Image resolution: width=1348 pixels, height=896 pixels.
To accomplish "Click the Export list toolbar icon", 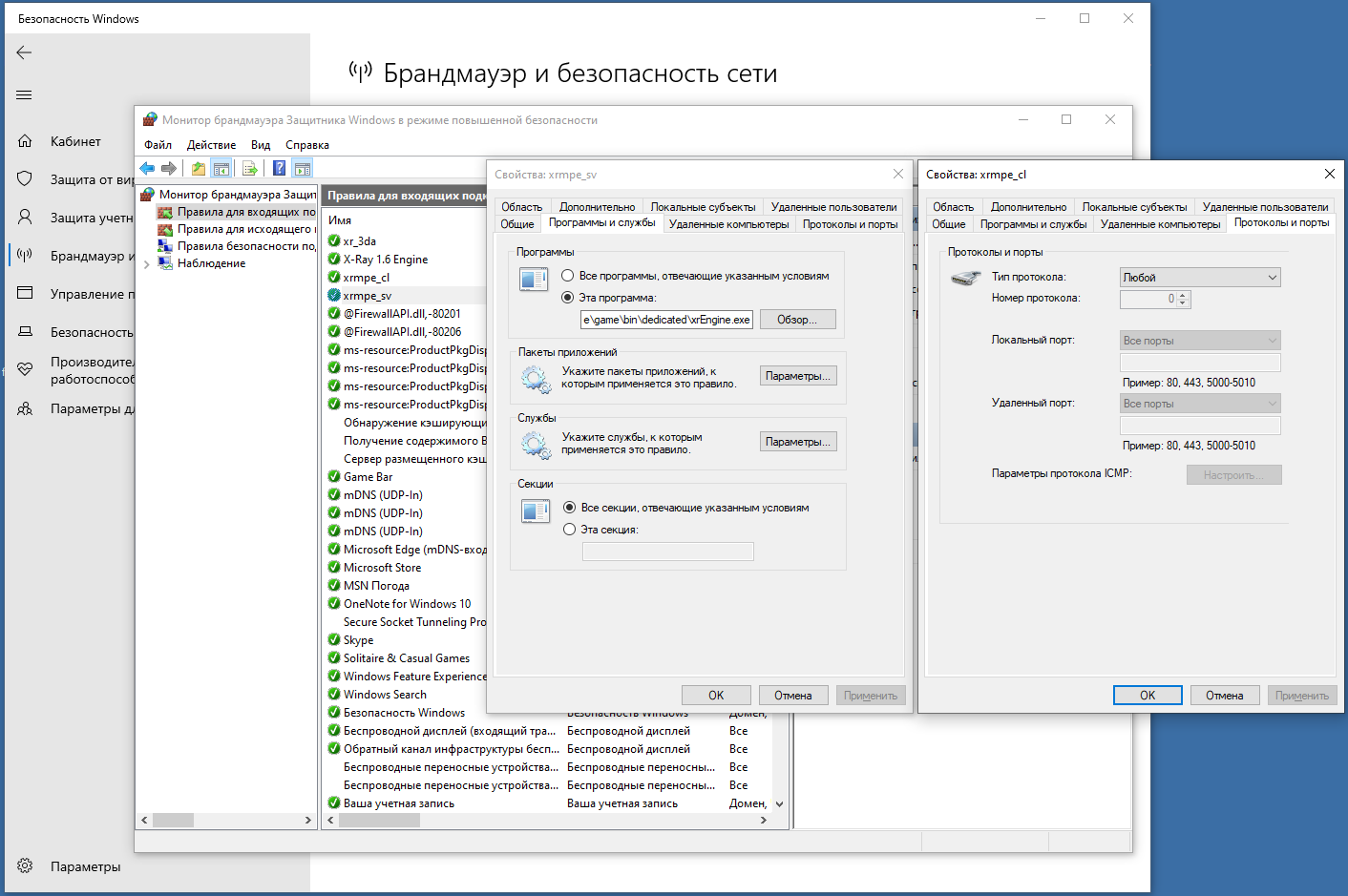I will (249, 169).
